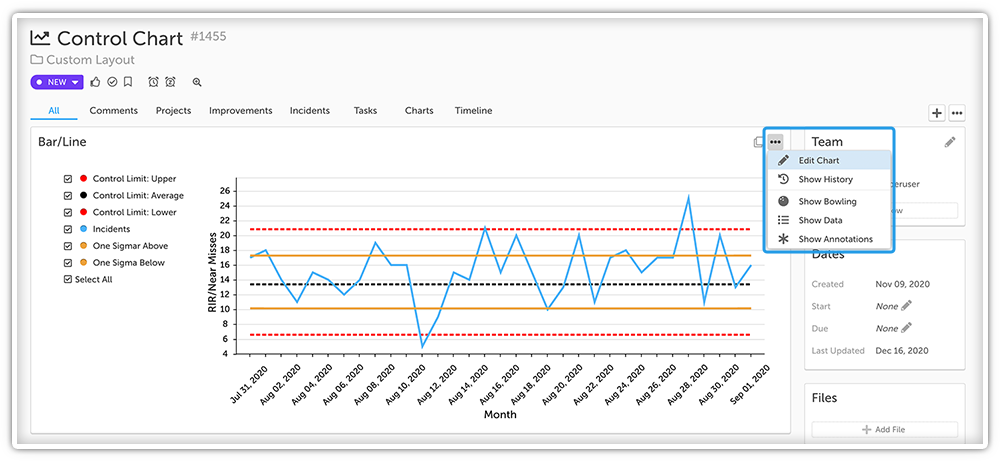
Task: Click the red Control Limit: Upper swatch
Action: point(84,179)
